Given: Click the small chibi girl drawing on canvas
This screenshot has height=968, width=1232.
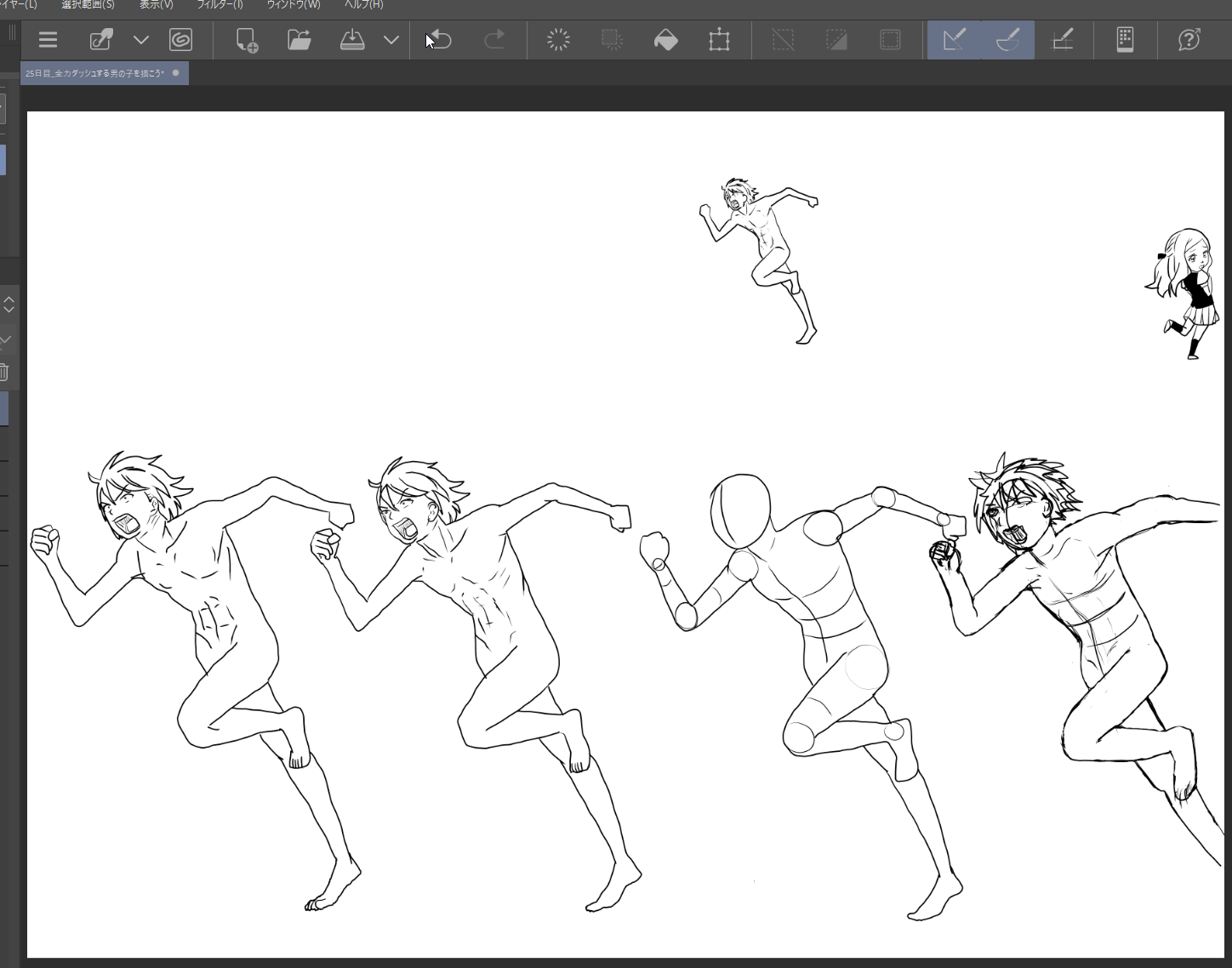Looking at the screenshot, I should pyautogui.click(x=1186, y=291).
